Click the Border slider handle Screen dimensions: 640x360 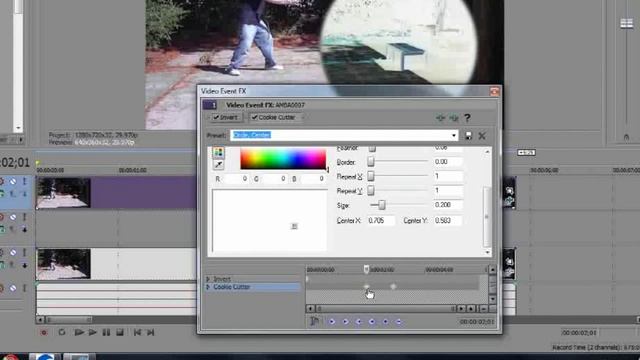(371, 162)
